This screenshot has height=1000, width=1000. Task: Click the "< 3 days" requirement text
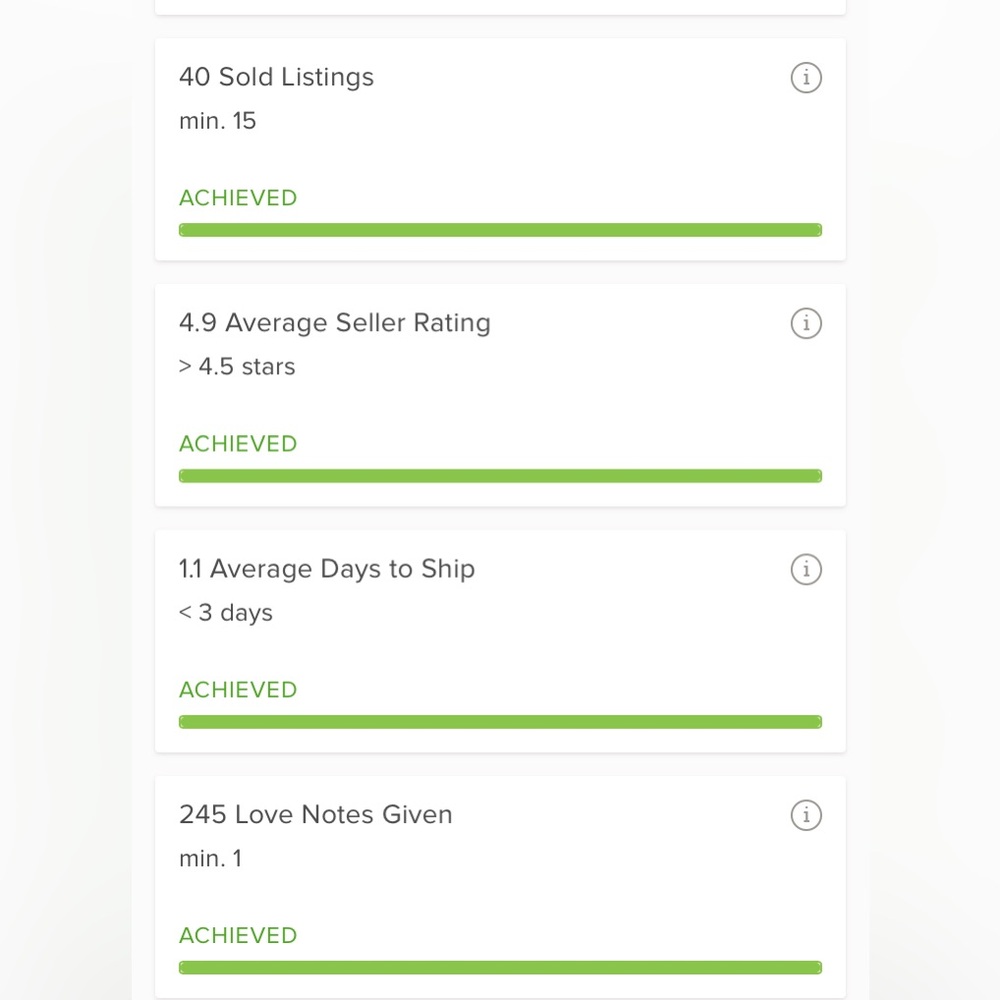226,613
